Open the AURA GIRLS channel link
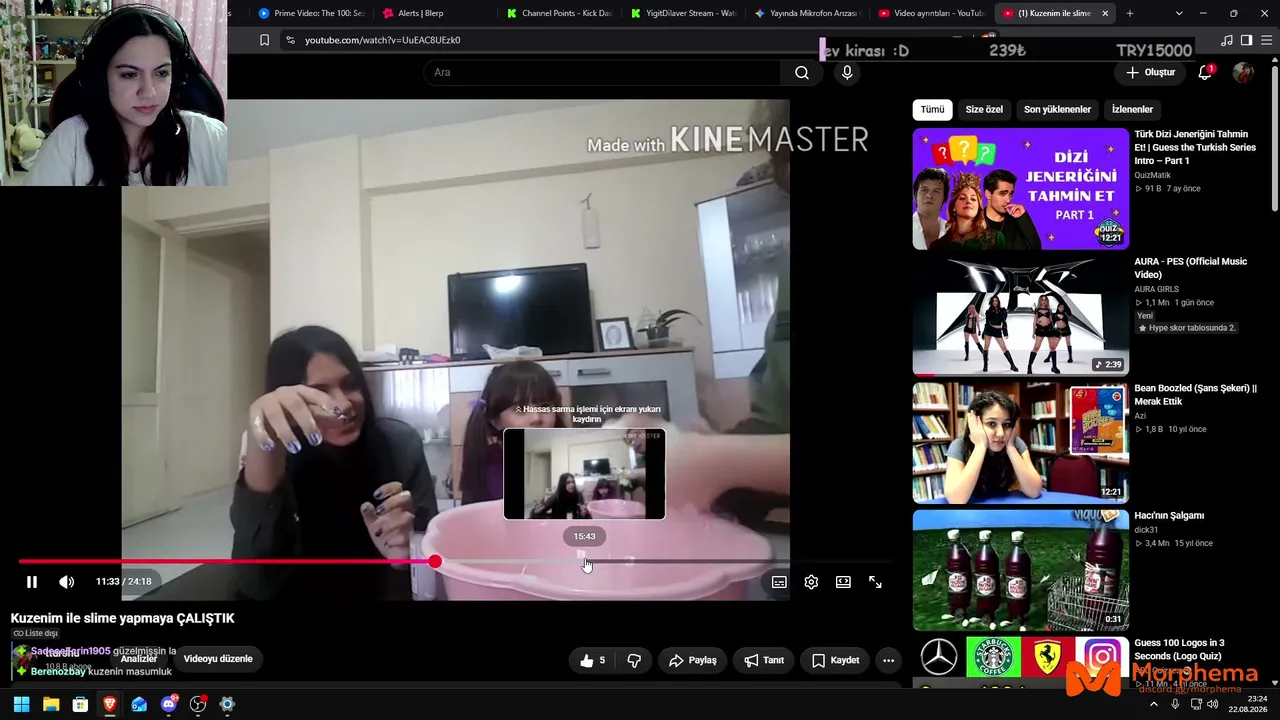The width and height of the screenshot is (1280, 720). click(x=1156, y=289)
